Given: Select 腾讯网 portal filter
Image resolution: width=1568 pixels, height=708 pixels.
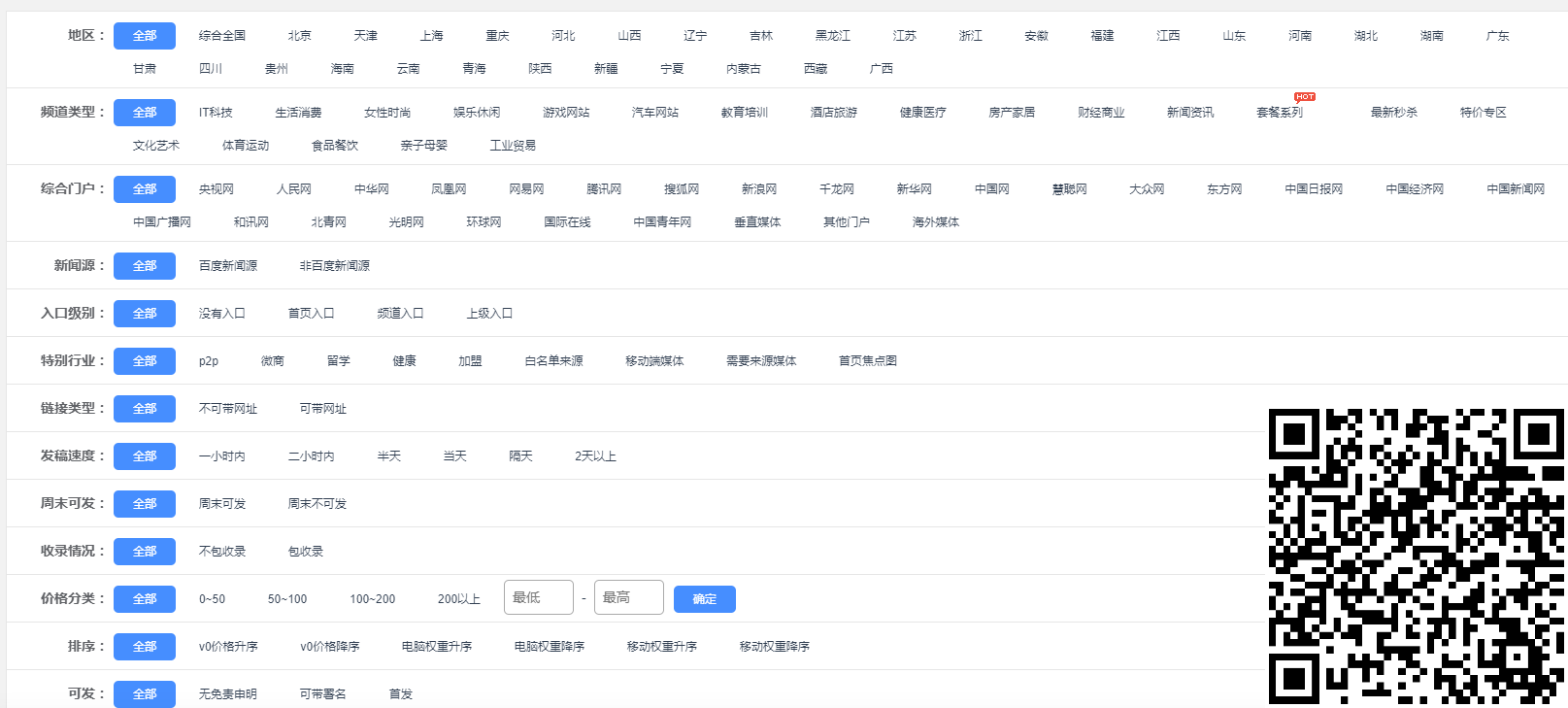Looking at the screenshot, I should click(604, 189).
